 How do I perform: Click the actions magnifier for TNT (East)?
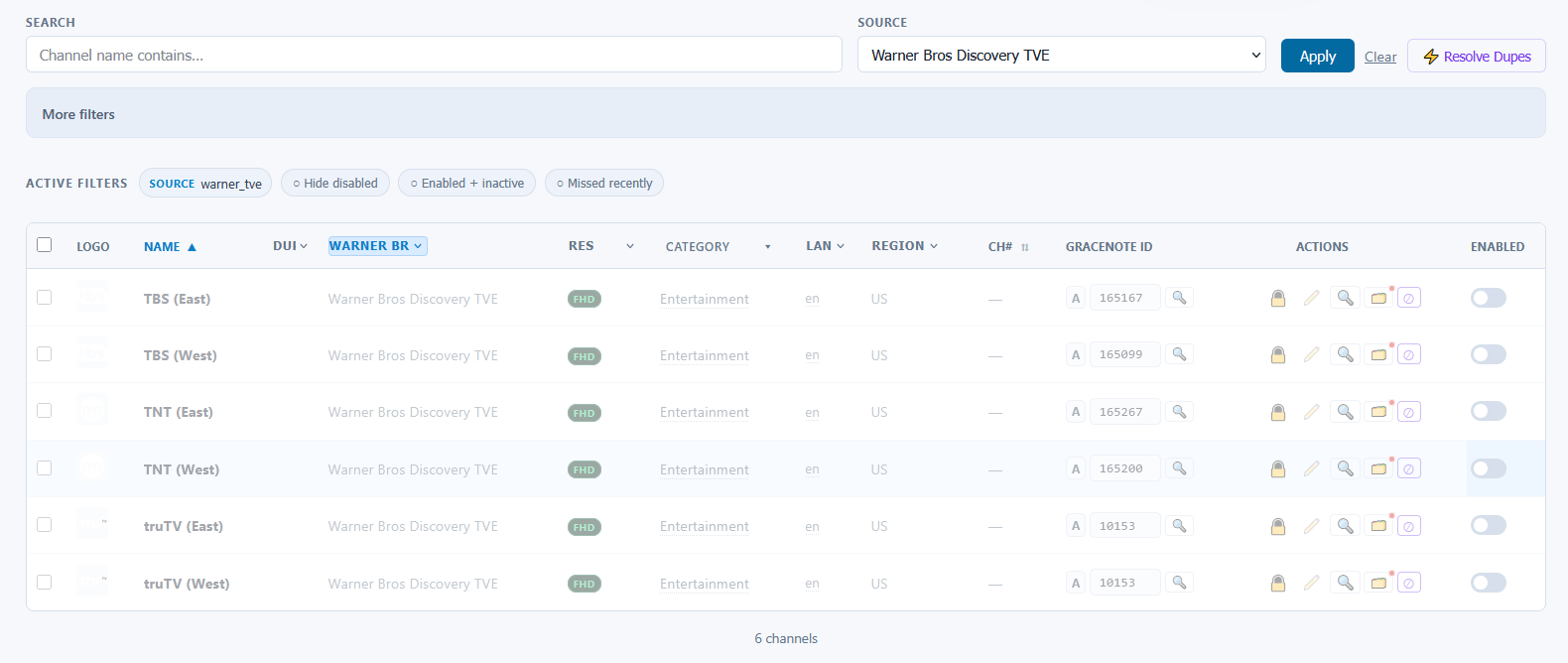pos(1346,411)
